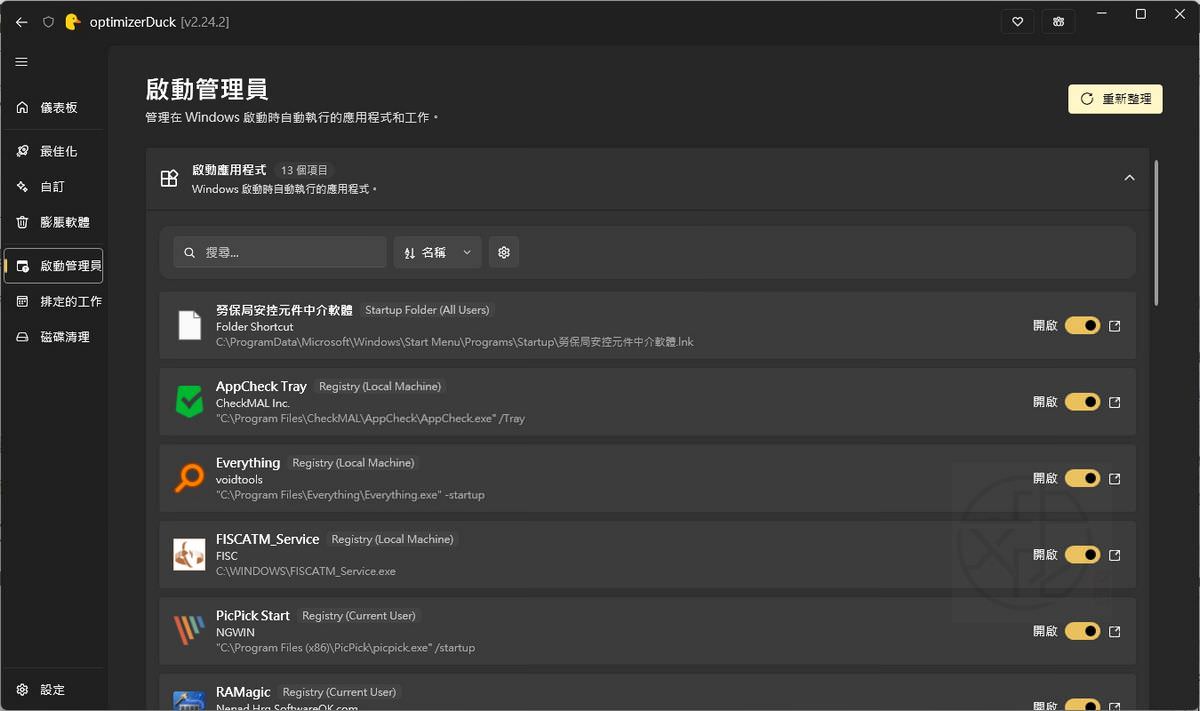Click the Everything.exe -startup path text

tap(350, 495)
